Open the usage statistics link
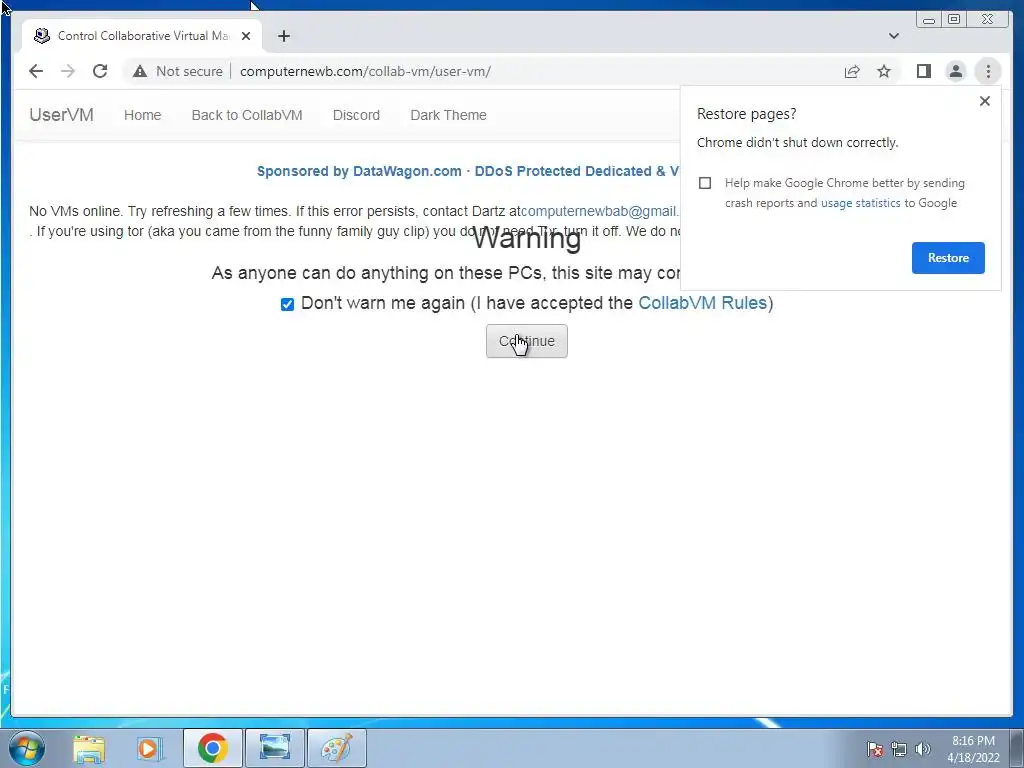Screen dimensions: 1024x768 [x=860, y=203]
